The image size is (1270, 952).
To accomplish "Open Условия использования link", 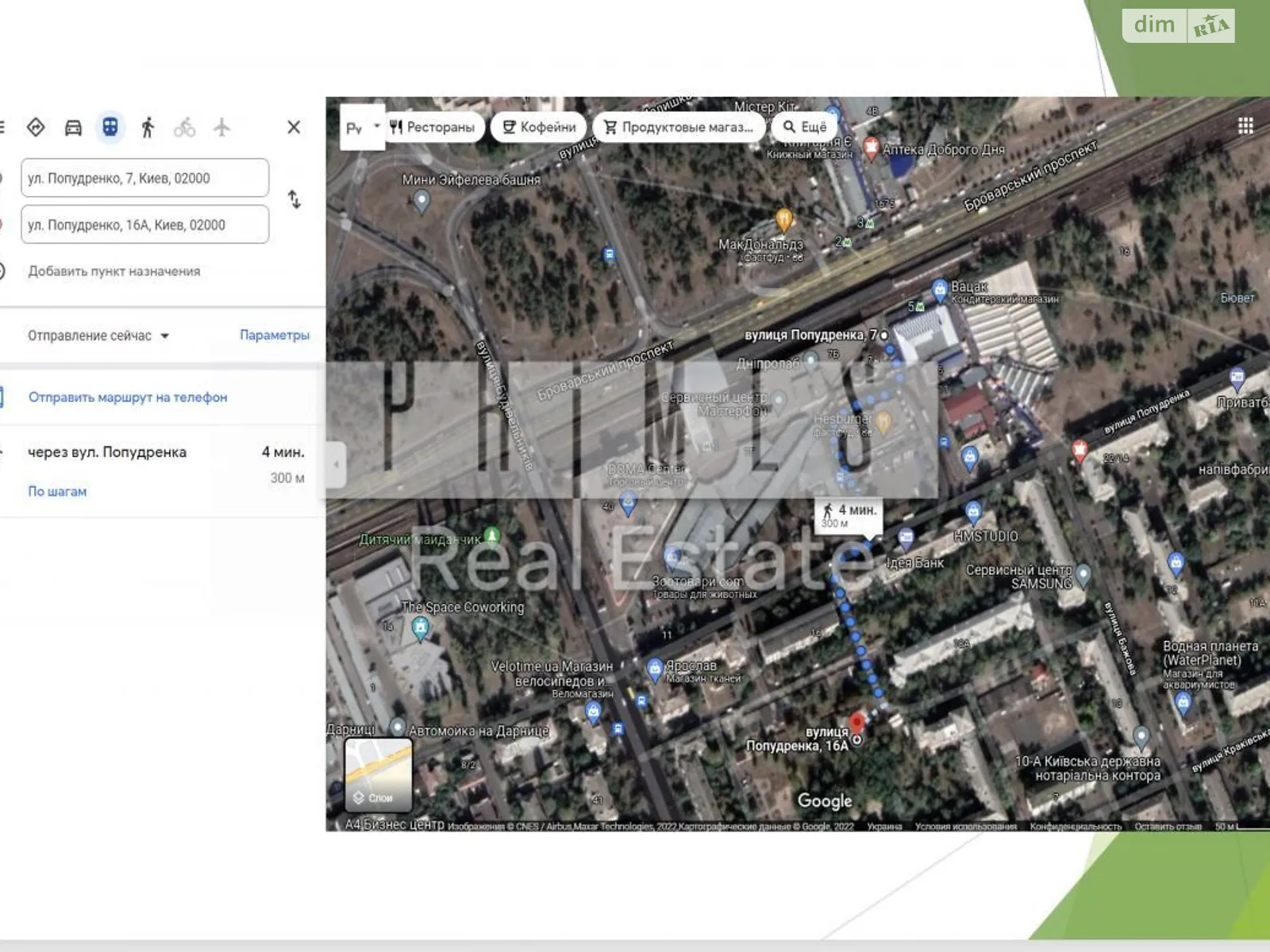I will (965, 827).
